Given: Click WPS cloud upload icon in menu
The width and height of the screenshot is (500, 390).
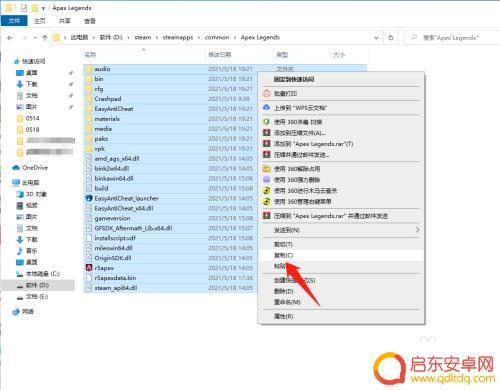Looking at the screenshot, I should coord(266,108).
